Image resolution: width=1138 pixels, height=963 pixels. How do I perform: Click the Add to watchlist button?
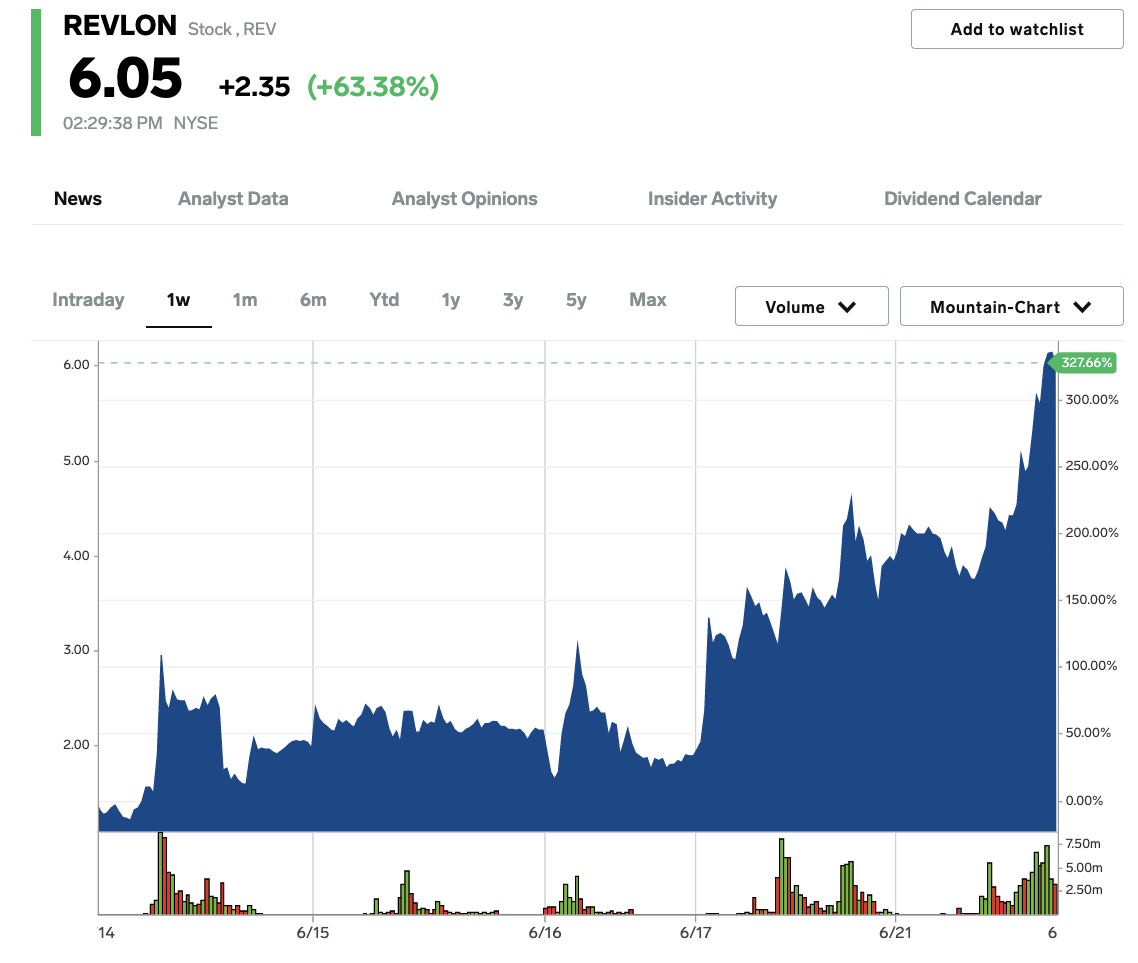(x=1017, y=29)
